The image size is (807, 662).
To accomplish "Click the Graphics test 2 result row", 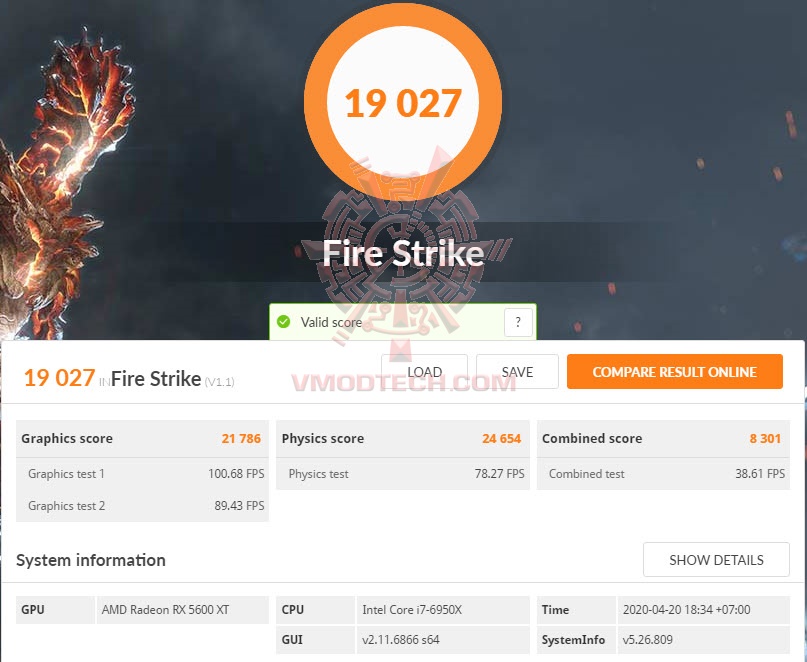I will [143, 506].
